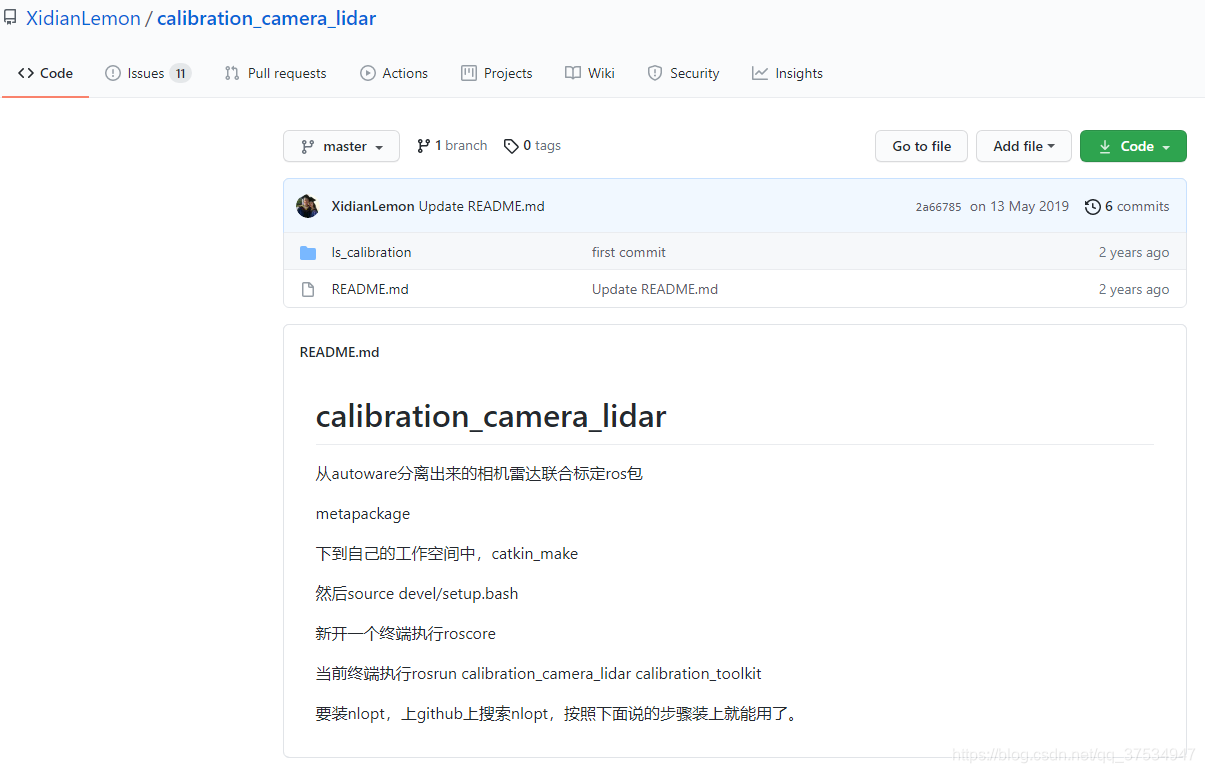Image resolution: width=1205 pixels, height=773 pixels.
Task: Click the readme line mentioning catkin_make
Action: point(447,554)
